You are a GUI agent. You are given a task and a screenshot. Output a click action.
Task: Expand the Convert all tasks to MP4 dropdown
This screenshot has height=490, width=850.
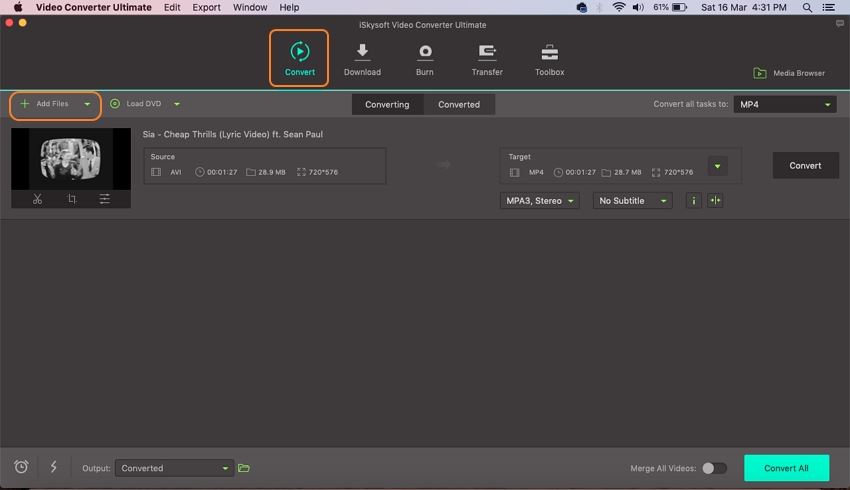(785, 104)
